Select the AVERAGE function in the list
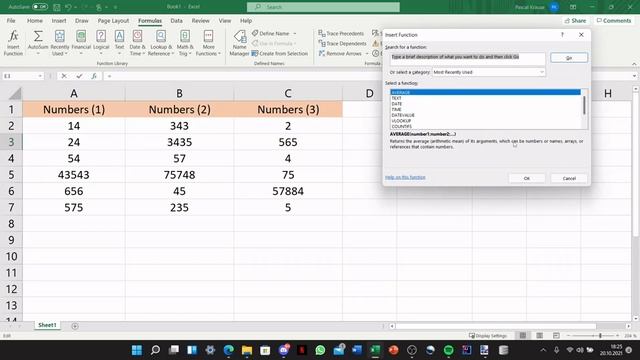The height and width of the screenshot is (360, 640). 485,92
